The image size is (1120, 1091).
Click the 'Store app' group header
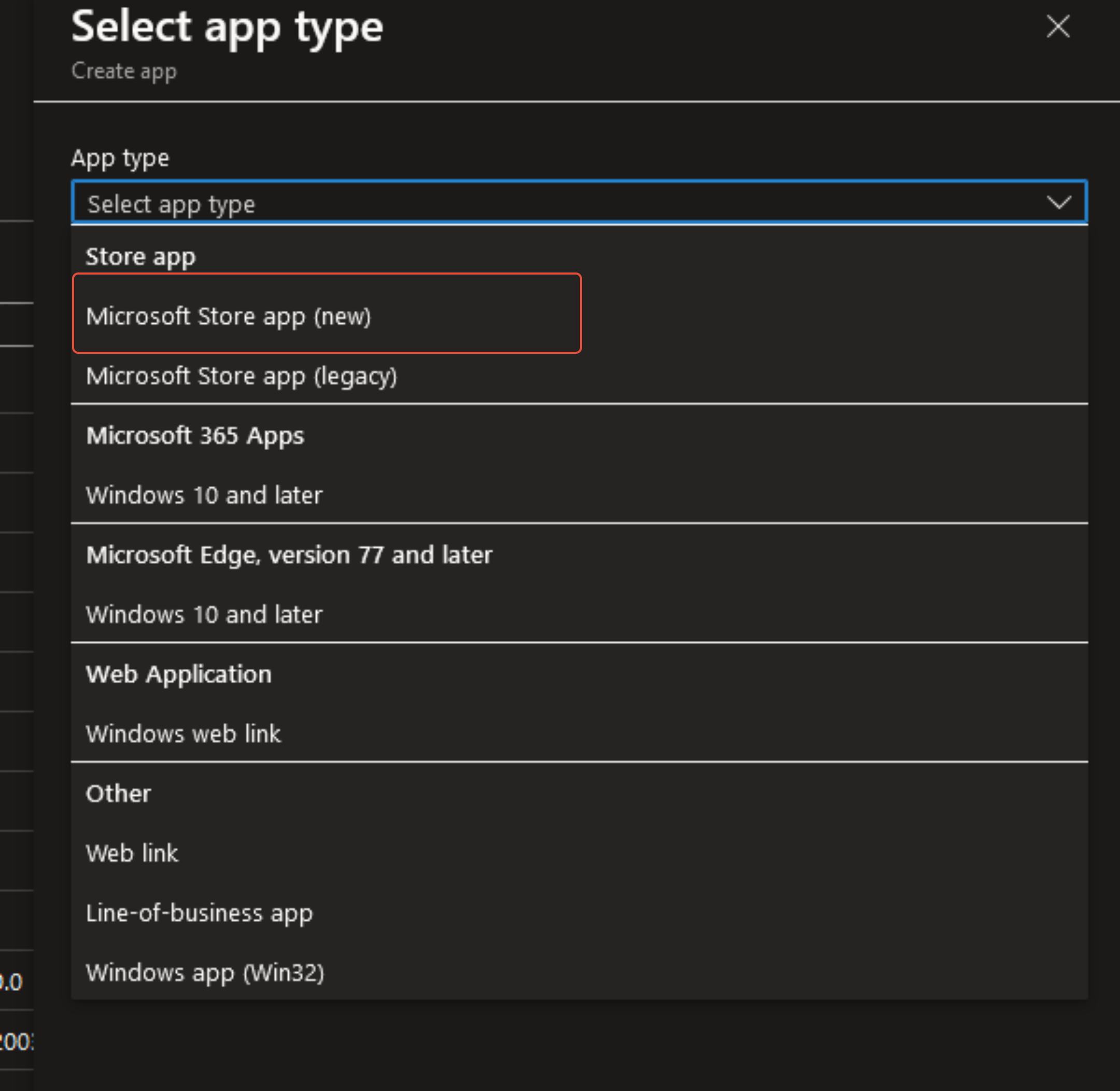[140, 257]
